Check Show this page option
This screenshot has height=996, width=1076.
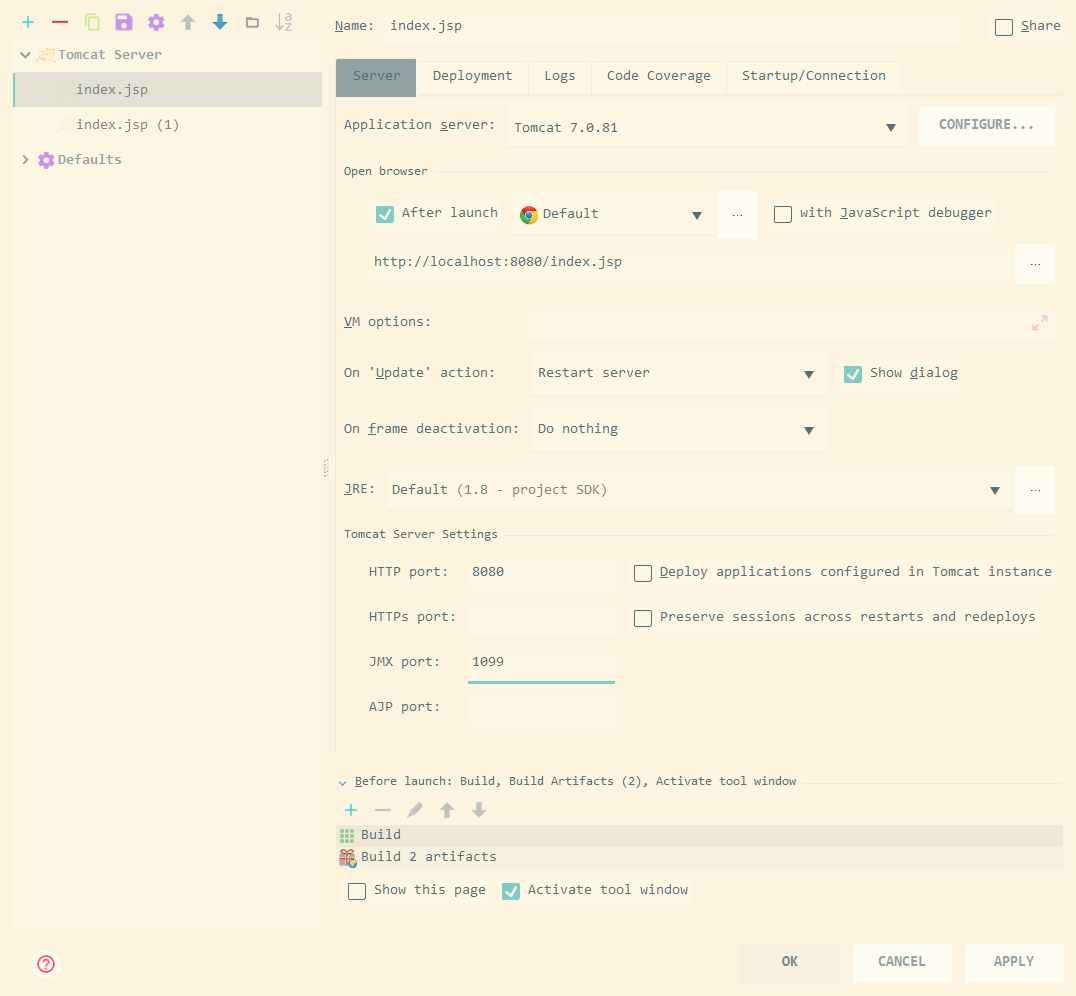357,891
